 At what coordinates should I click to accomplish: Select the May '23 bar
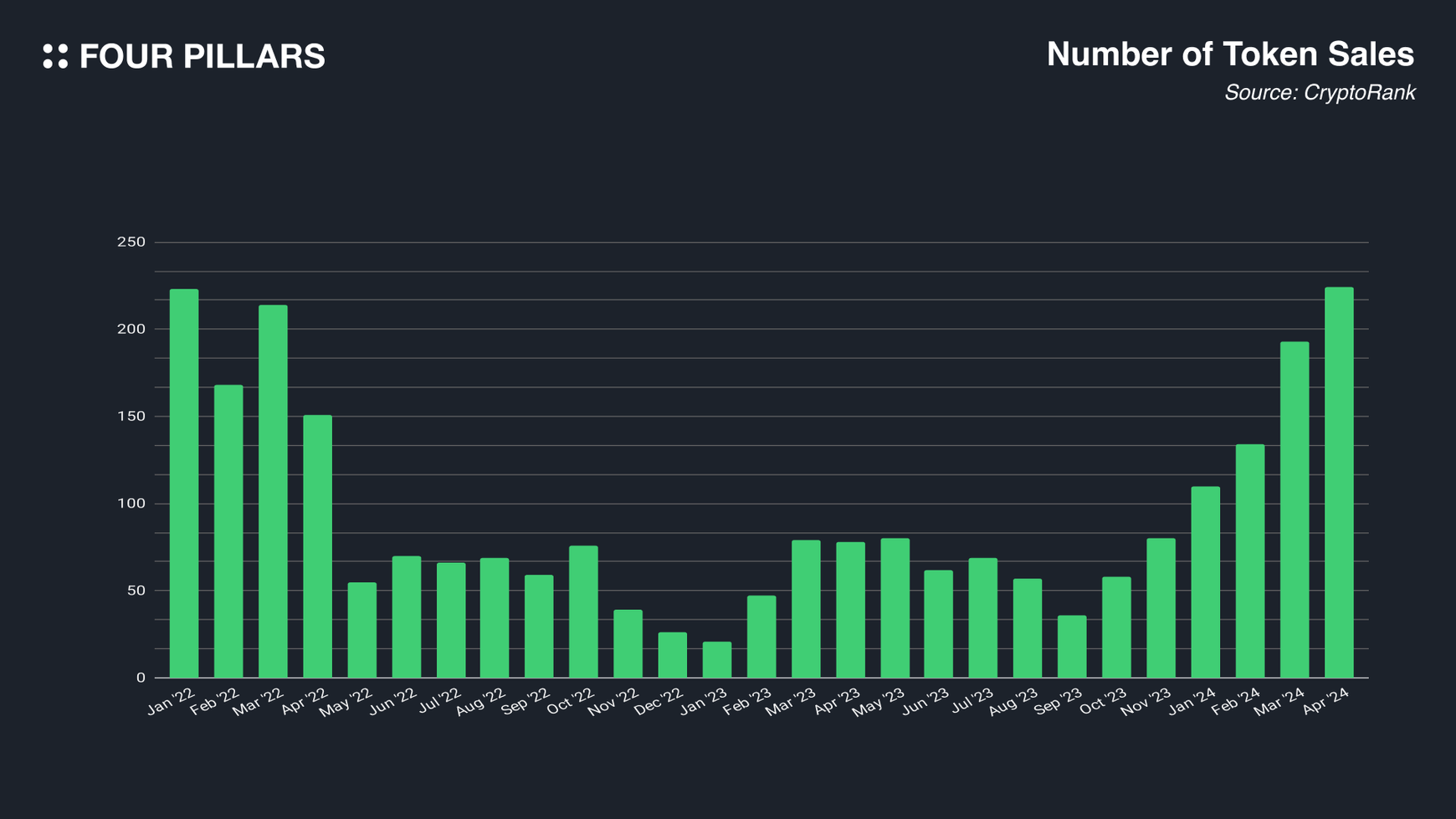coord(895,608)
